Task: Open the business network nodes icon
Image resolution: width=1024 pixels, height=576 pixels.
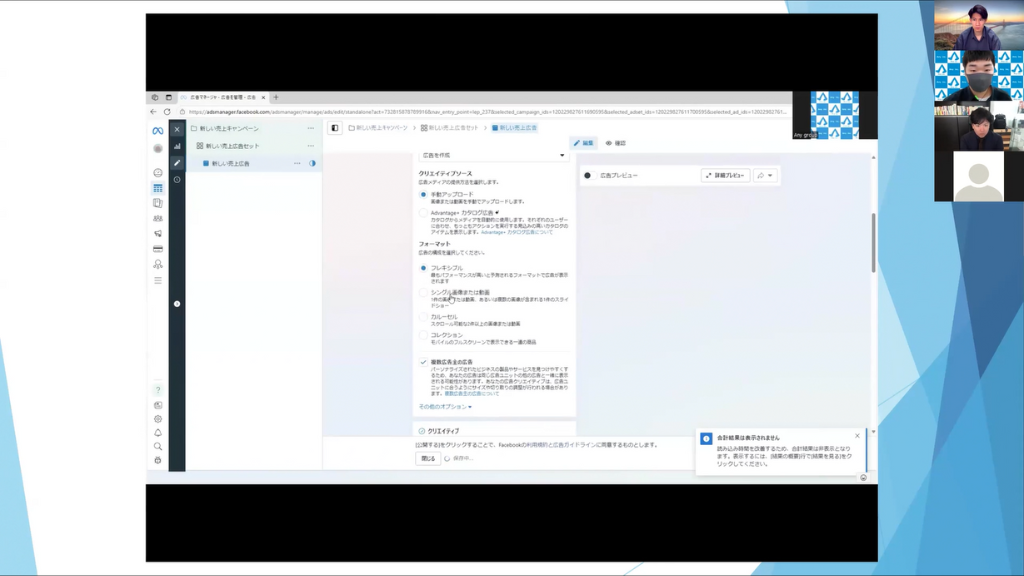Action: click(157, 264)
